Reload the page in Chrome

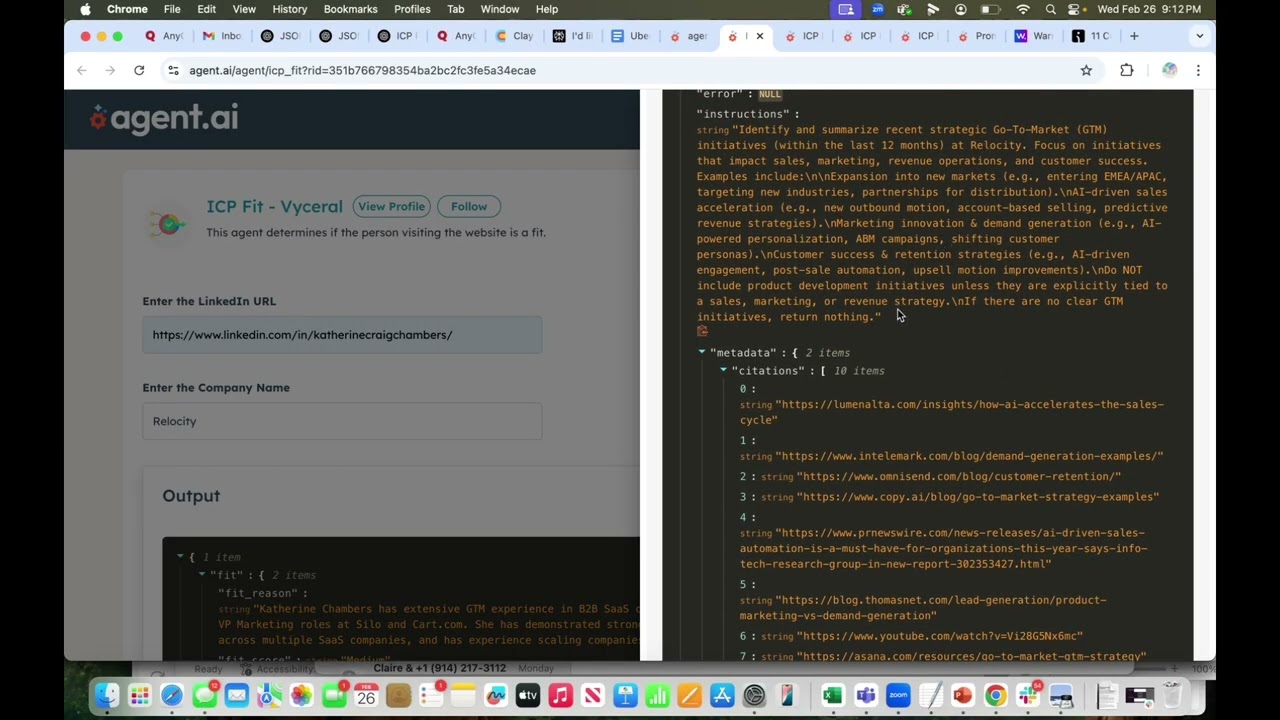tap(139, 70)
